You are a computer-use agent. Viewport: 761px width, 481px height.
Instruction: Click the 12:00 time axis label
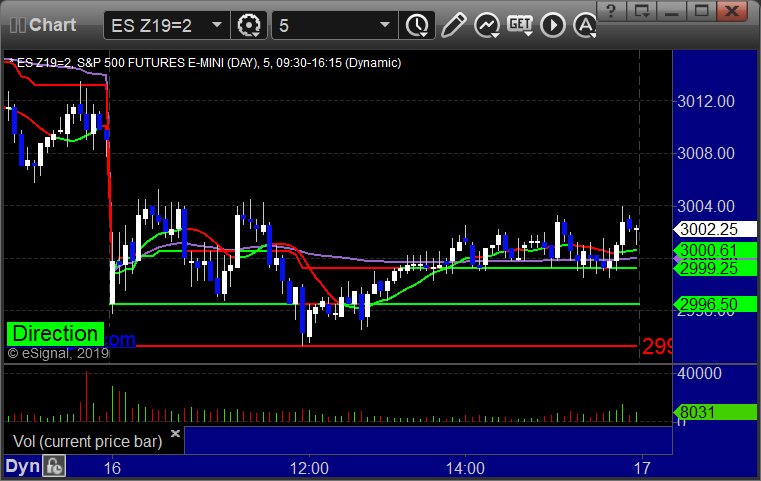click(309, 468)
